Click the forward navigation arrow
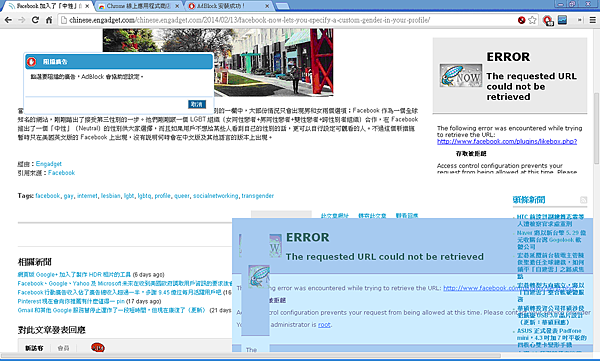 21,20
